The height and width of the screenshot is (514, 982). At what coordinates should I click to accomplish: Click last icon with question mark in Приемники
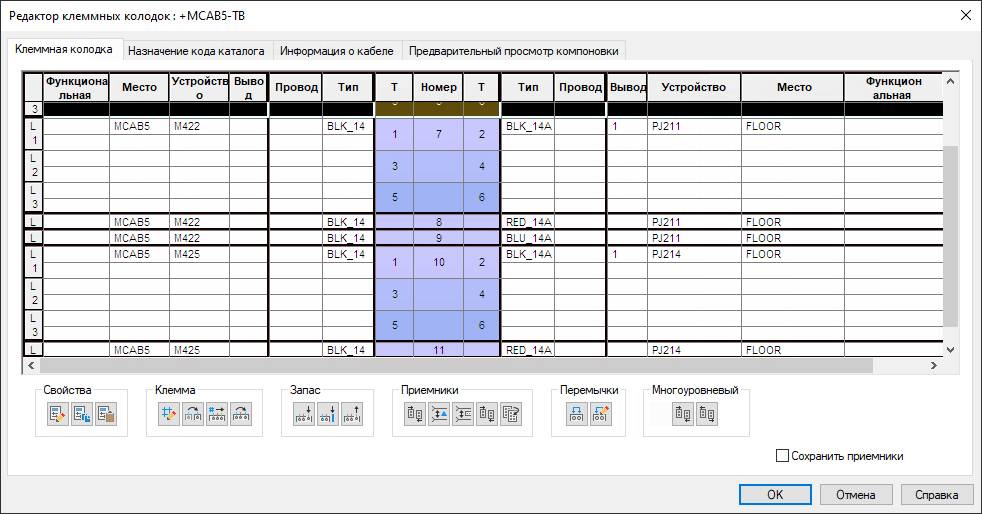click(x=511, y=414)
